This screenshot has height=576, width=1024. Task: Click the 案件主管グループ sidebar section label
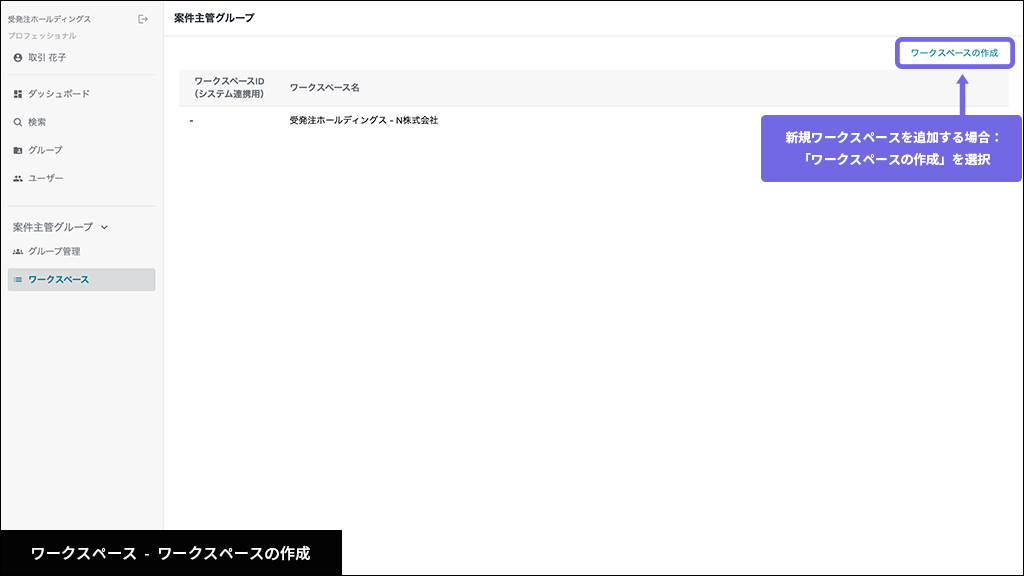click(53, 227)
